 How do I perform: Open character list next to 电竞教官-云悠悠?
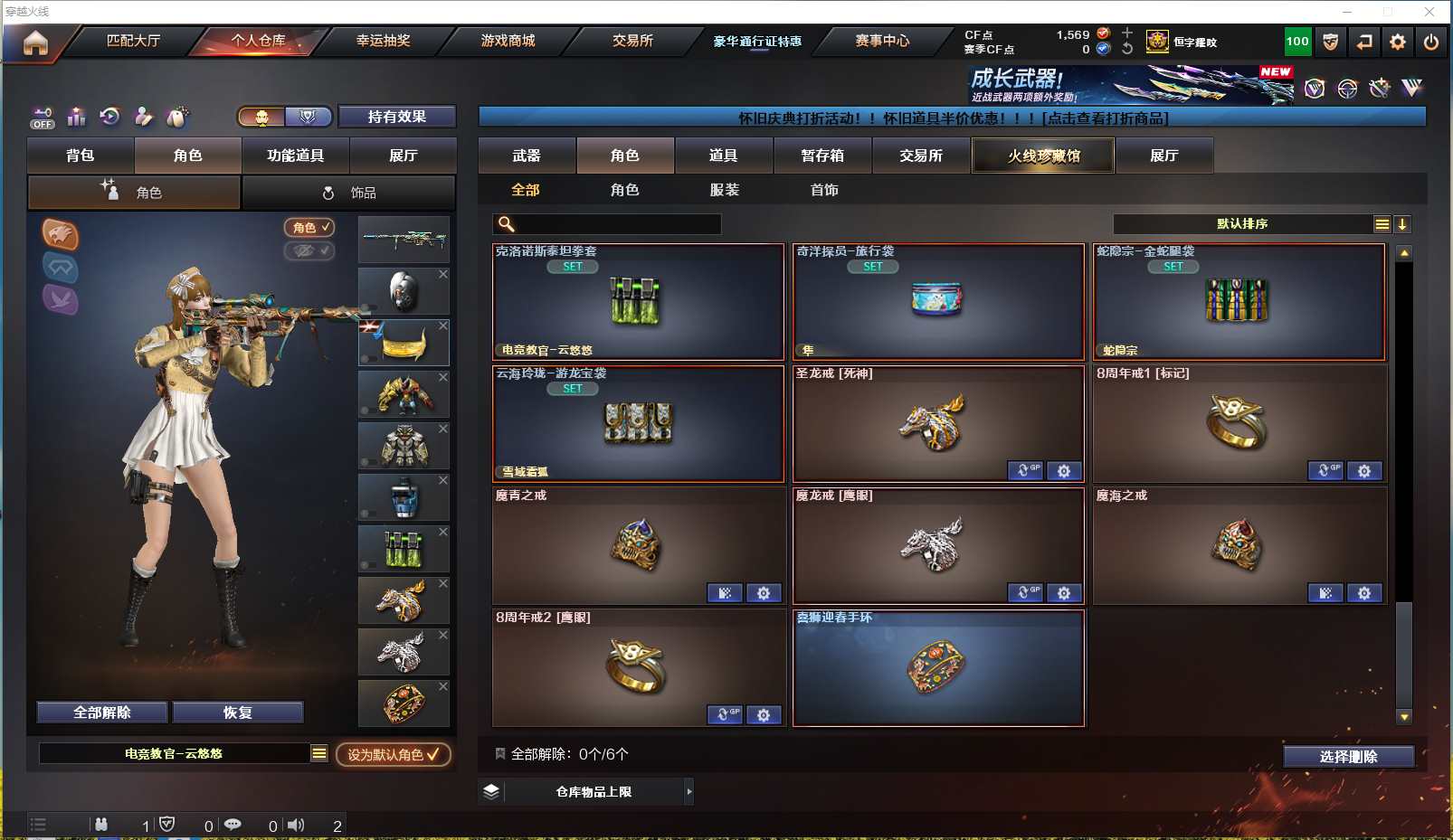[319, 753]
